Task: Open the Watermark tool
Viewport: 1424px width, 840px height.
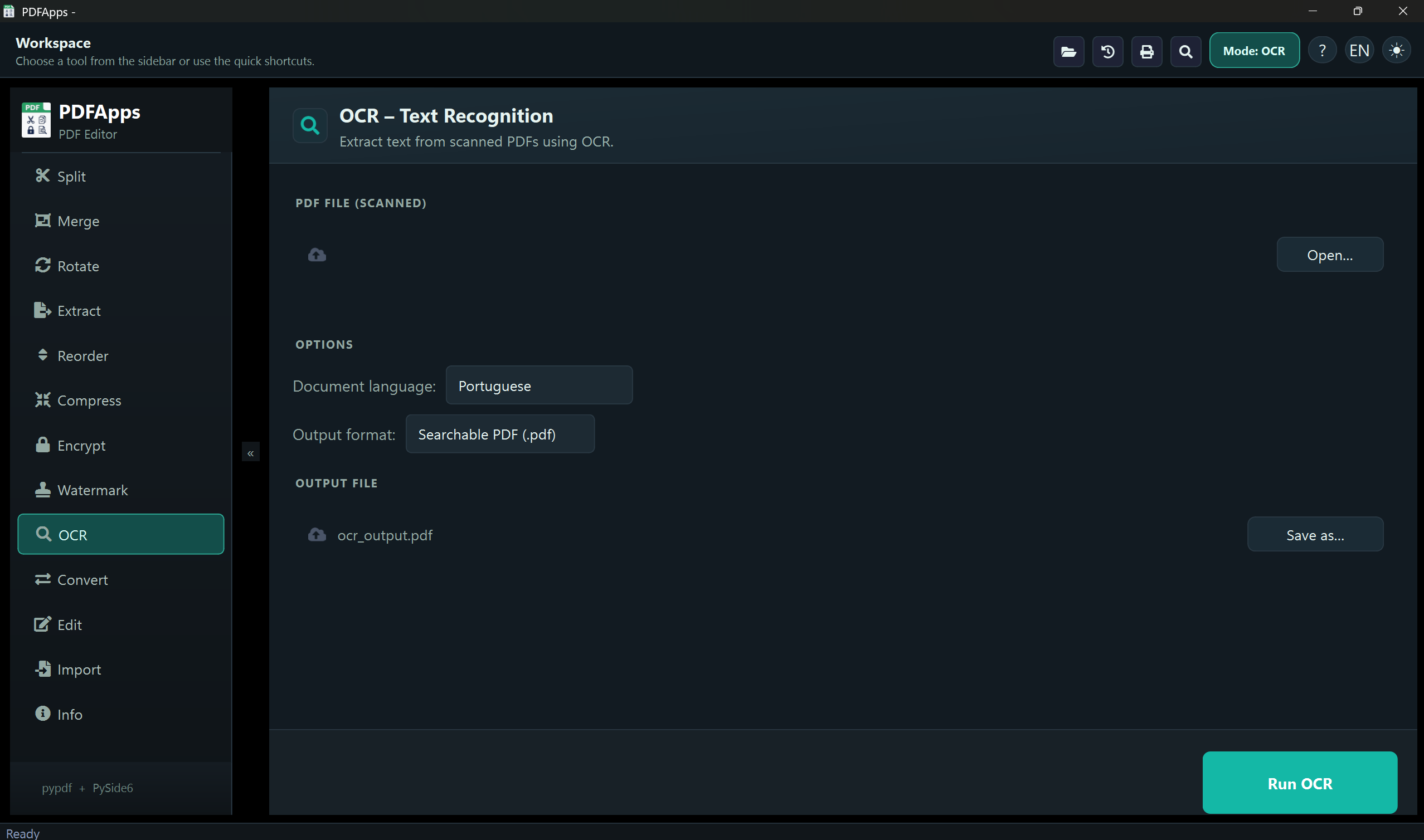Action: coord(120,490)
